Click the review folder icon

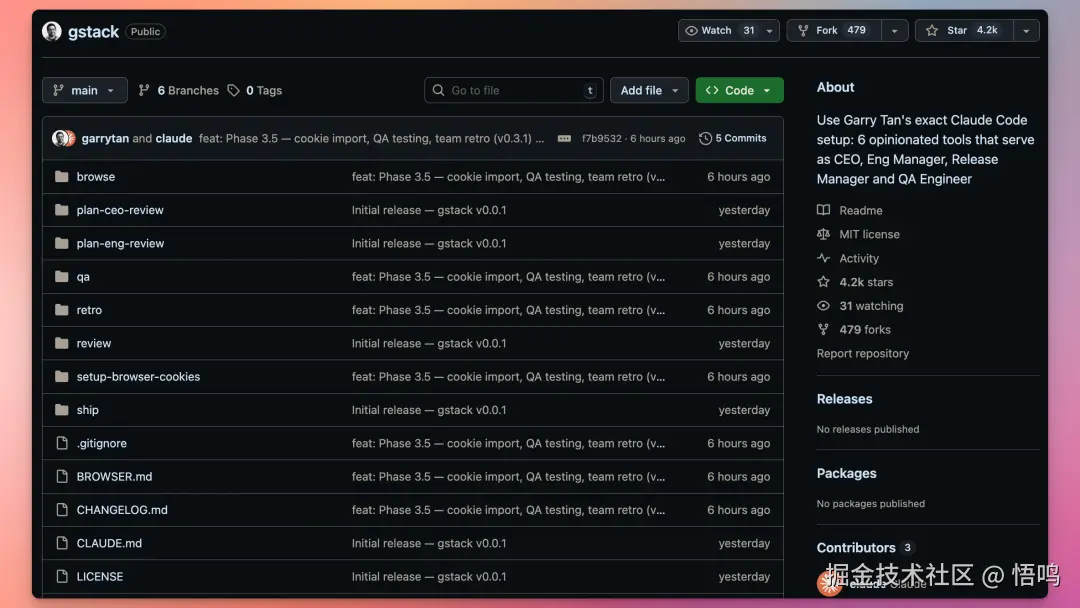pyautogui.click(x=61, y=343)
